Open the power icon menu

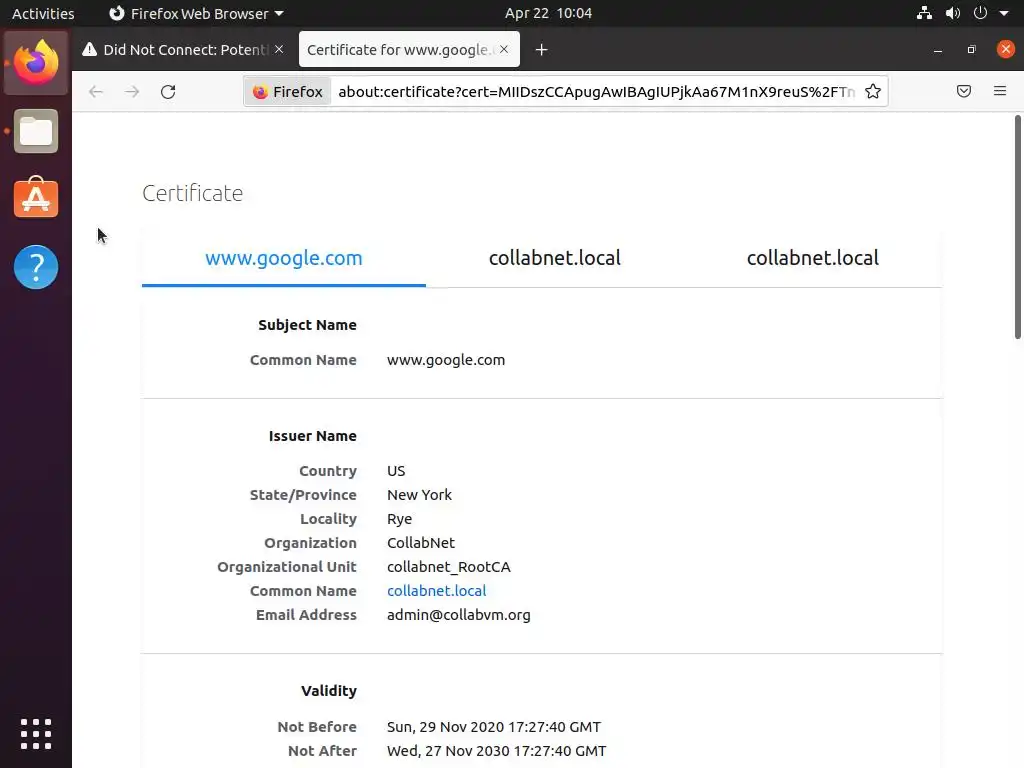(980, 13)
